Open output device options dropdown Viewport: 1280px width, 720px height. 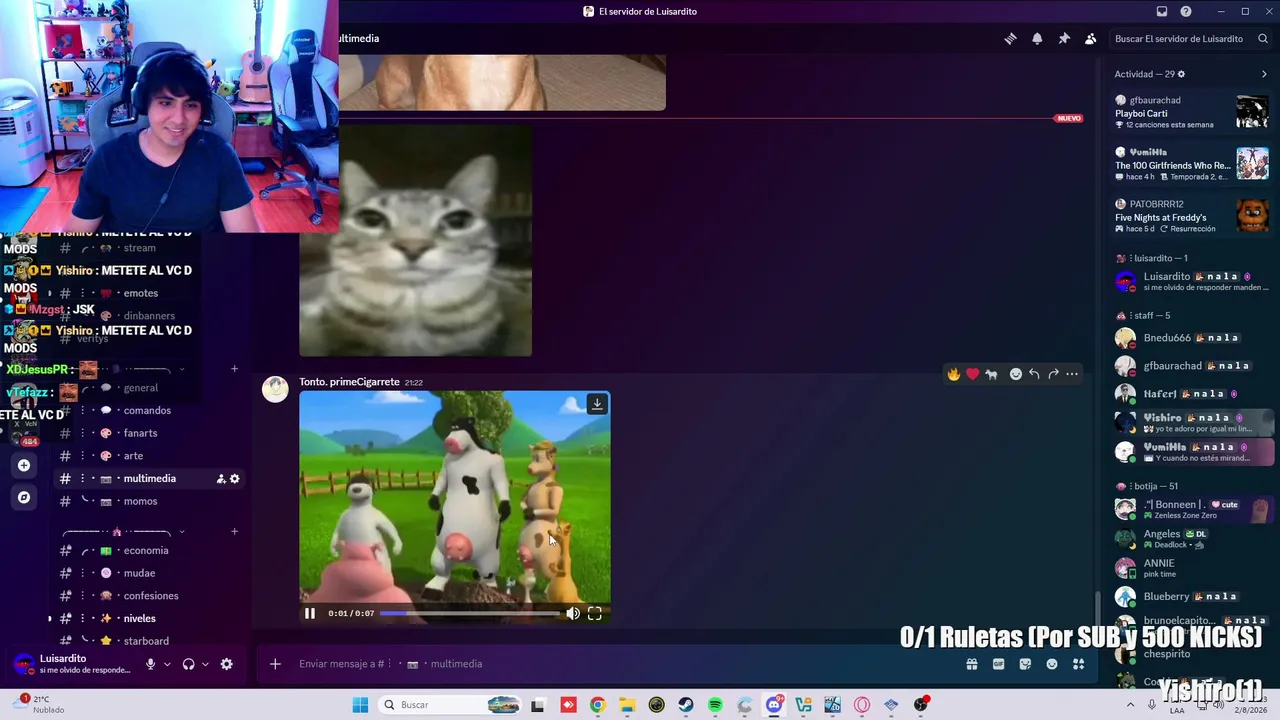205,664
